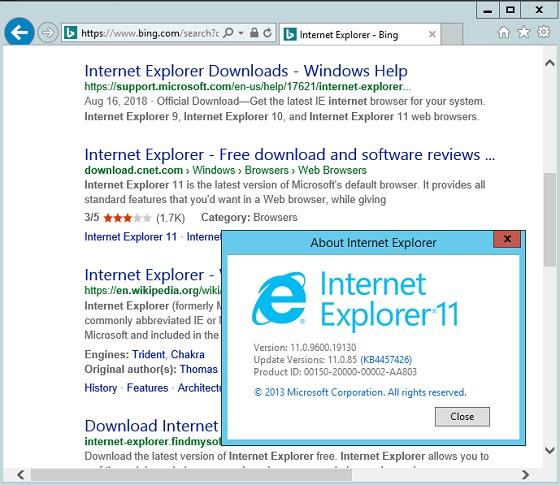Open the Features sublink under Wikipedia result
Image resolution: width=560 pixels, height=485 pixels.
(x=148, y=388)
